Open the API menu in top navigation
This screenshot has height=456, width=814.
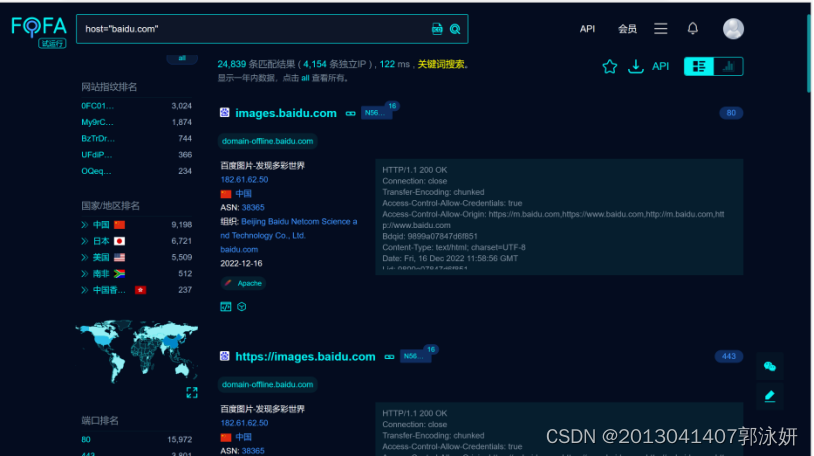[587, 29]
